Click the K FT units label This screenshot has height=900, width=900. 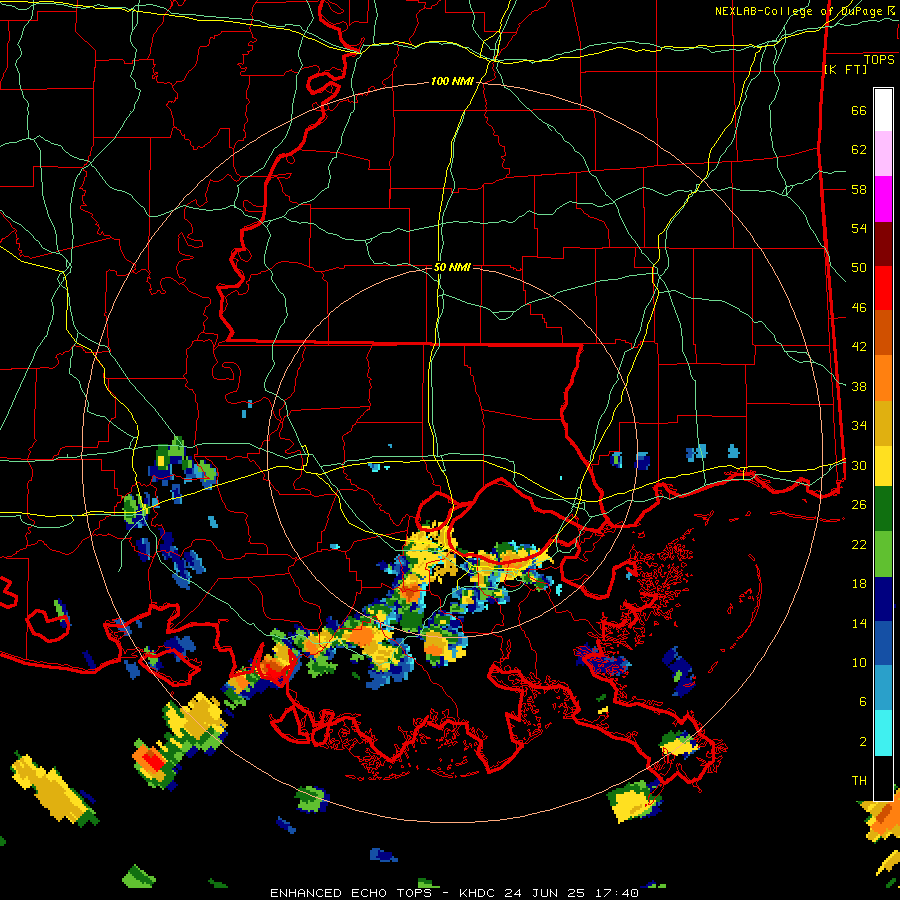coord(845,69)
